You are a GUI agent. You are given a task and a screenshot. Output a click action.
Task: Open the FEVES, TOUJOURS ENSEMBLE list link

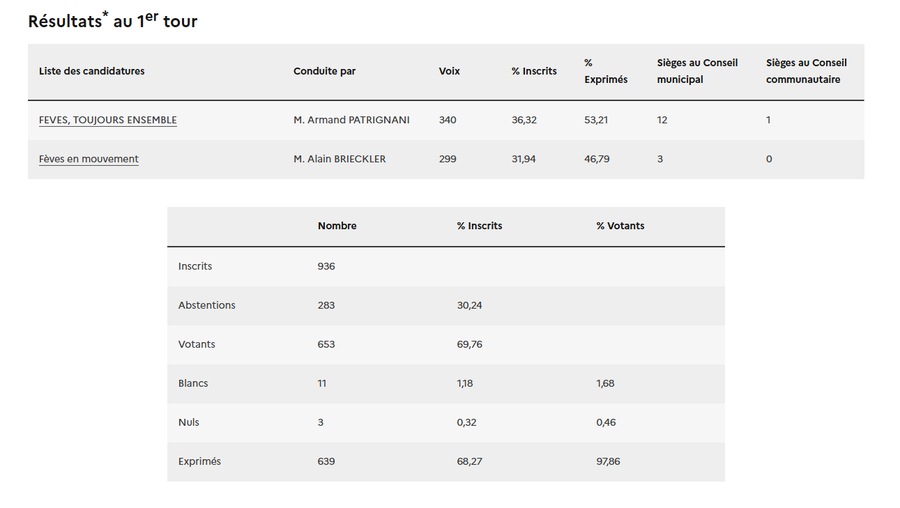click(108, 120)
